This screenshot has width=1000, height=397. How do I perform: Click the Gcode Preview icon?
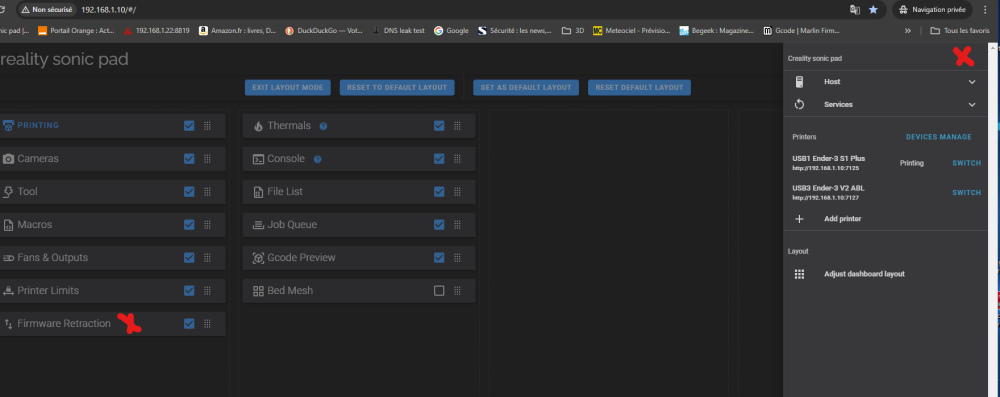[258, 258]
